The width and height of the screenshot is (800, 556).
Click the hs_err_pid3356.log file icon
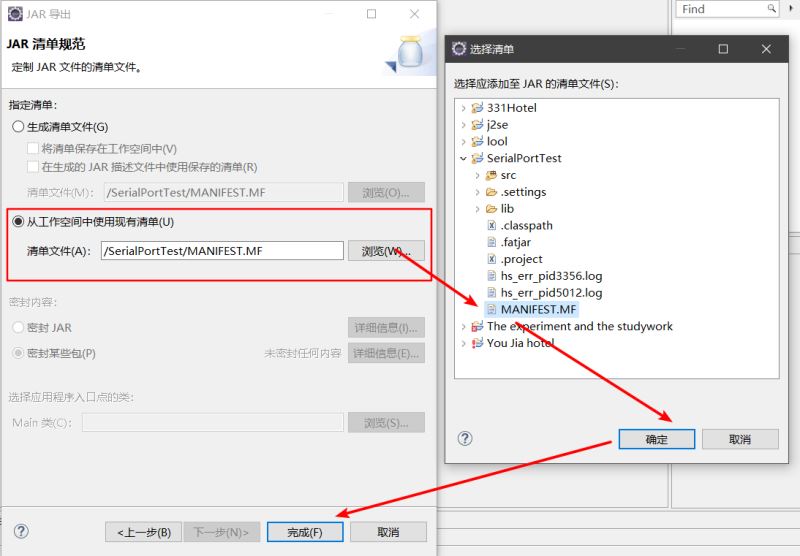point(491,276)
